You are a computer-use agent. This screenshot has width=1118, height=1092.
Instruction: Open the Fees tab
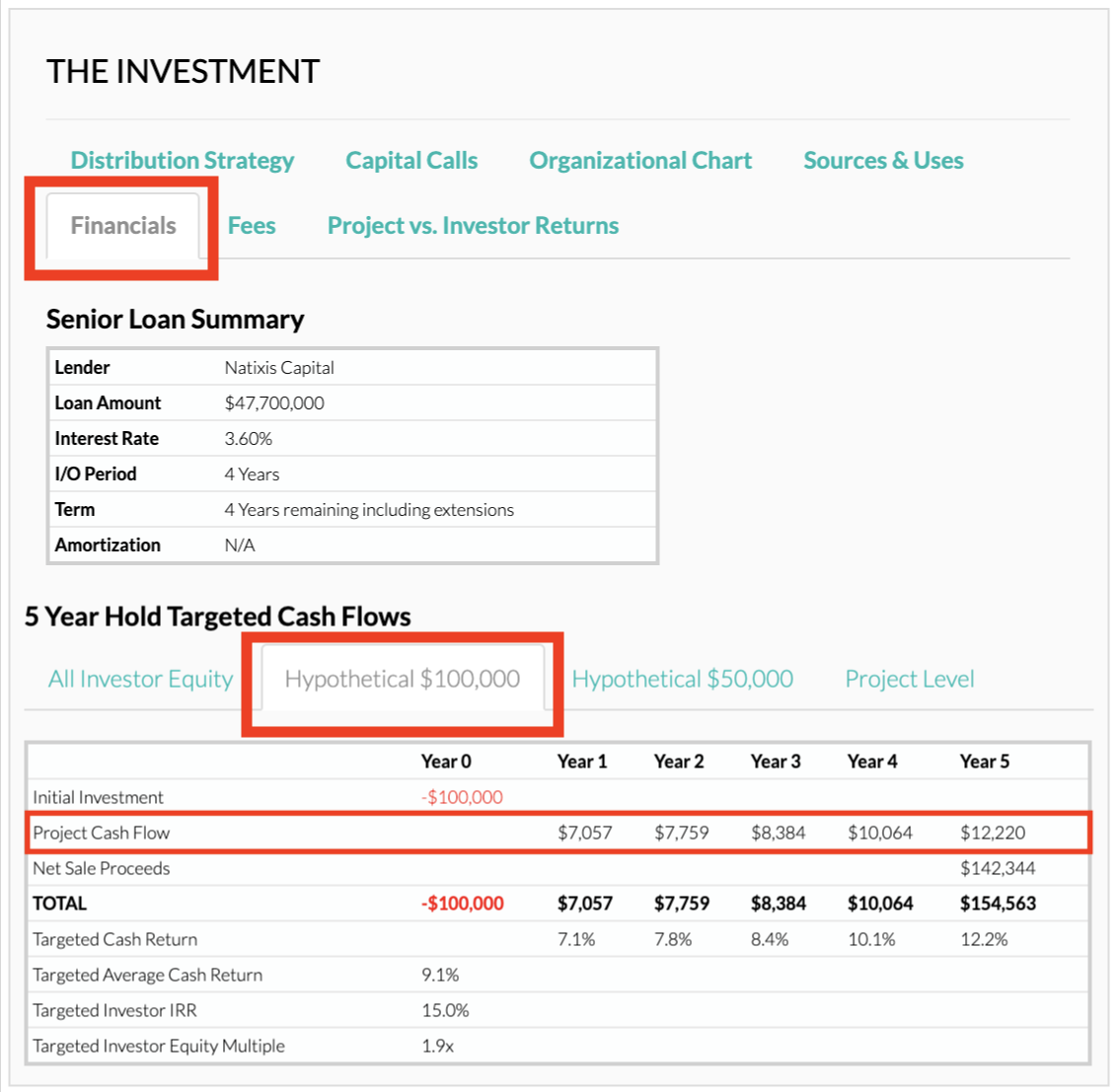pyautogui.click(x=252, y=225)
